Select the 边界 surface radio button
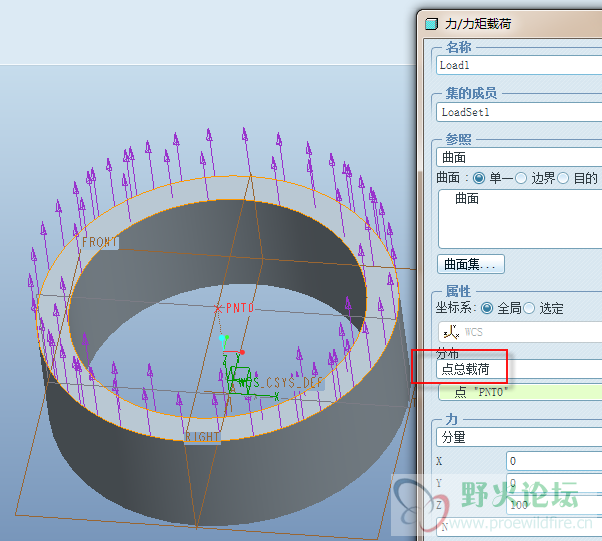 click(520, 178)
